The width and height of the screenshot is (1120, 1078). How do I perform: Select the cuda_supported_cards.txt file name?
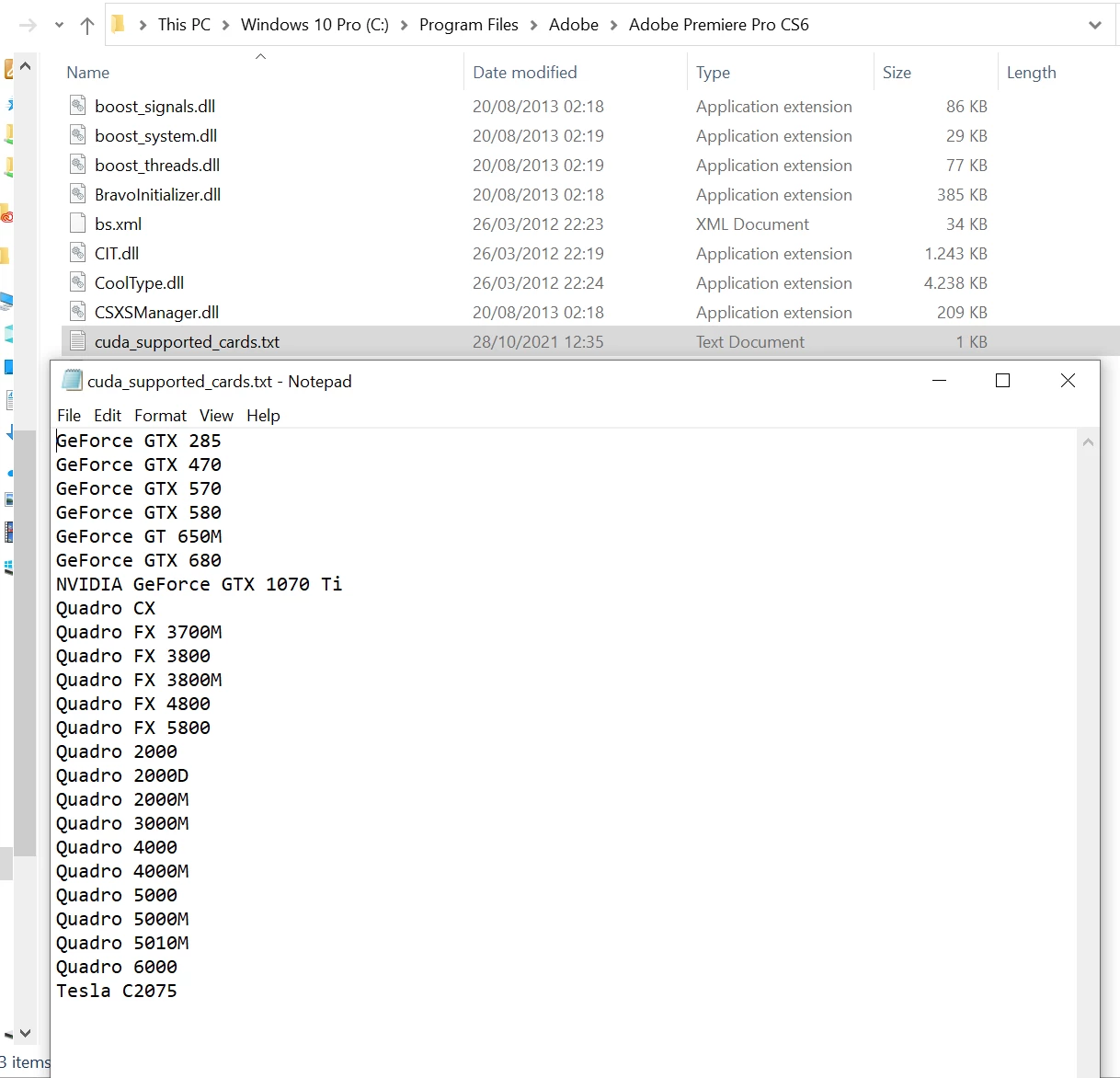(x=187, y=342)
